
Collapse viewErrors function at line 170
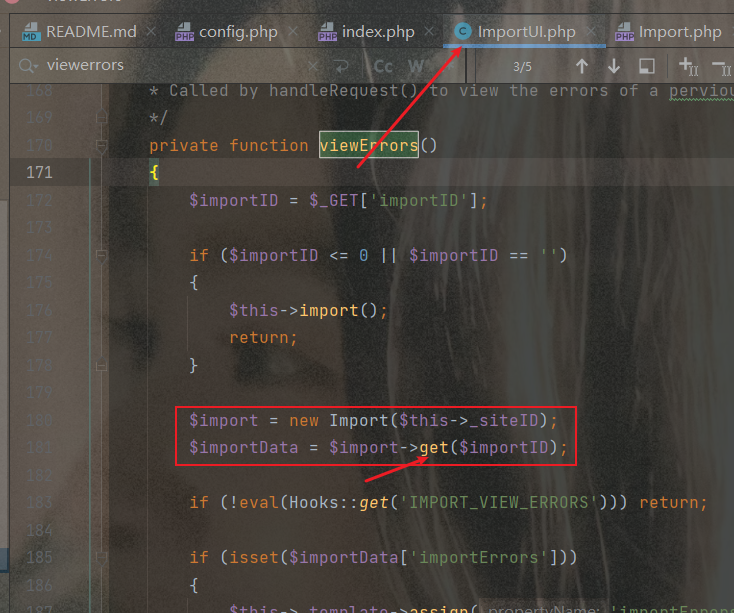coord(101,146)
